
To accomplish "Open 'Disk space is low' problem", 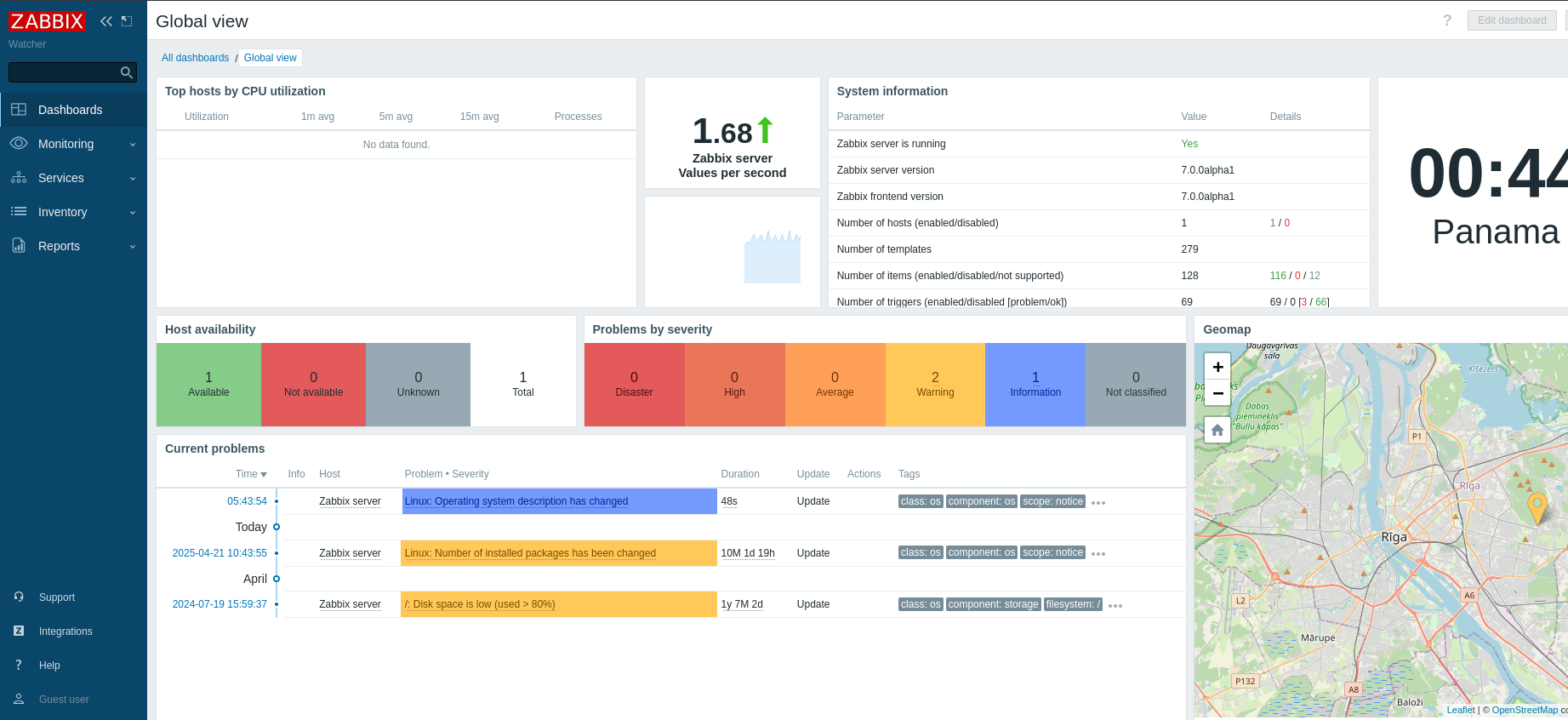I will click(480, 604).
